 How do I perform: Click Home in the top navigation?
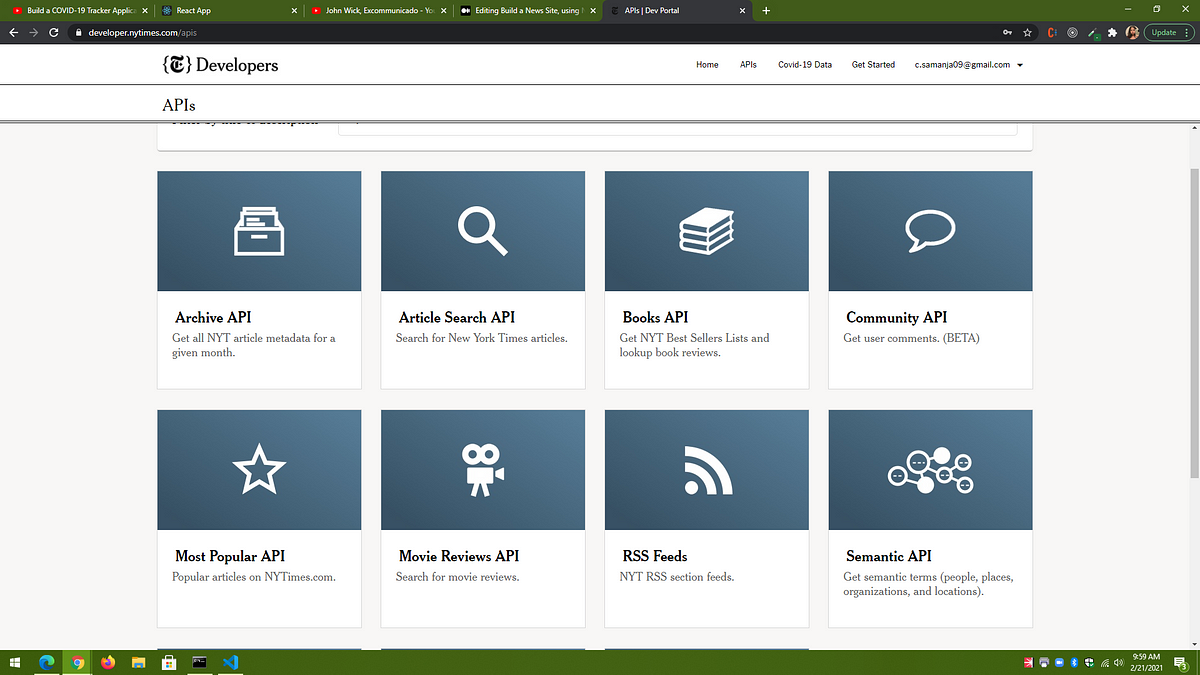707,65
